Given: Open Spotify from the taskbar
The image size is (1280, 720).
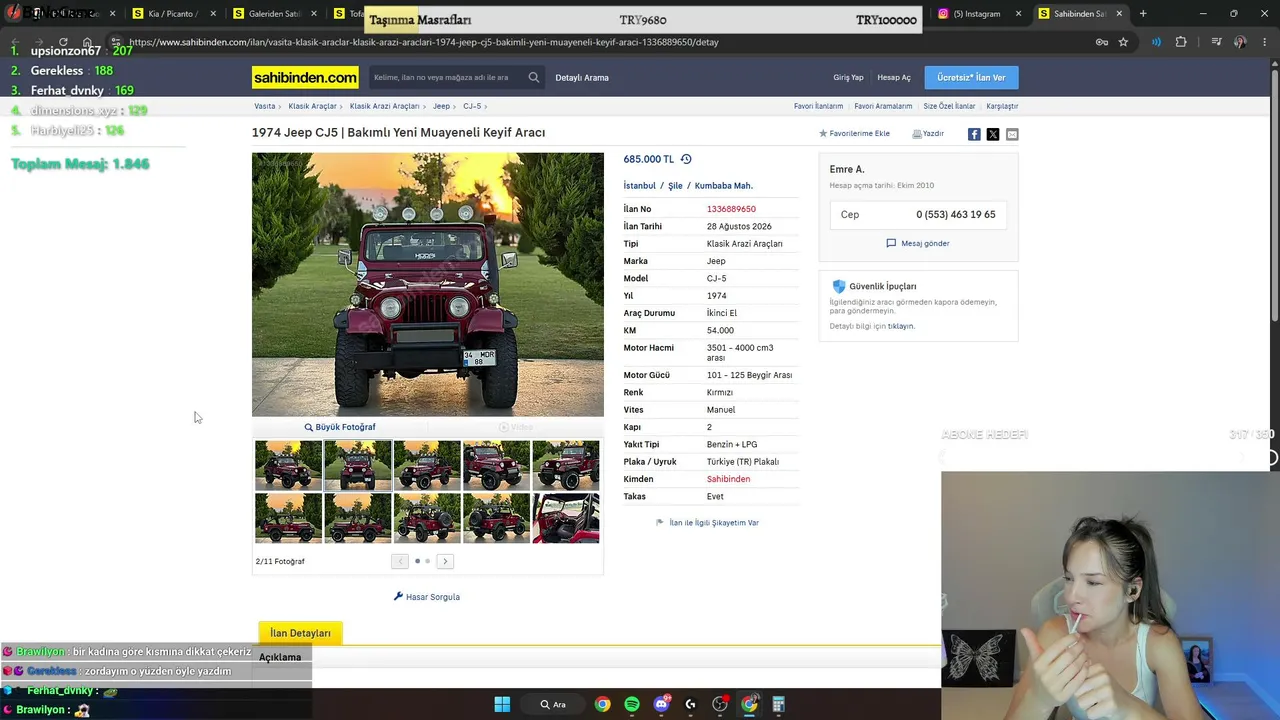Looking at the screenshot, I should pos(632,704).
